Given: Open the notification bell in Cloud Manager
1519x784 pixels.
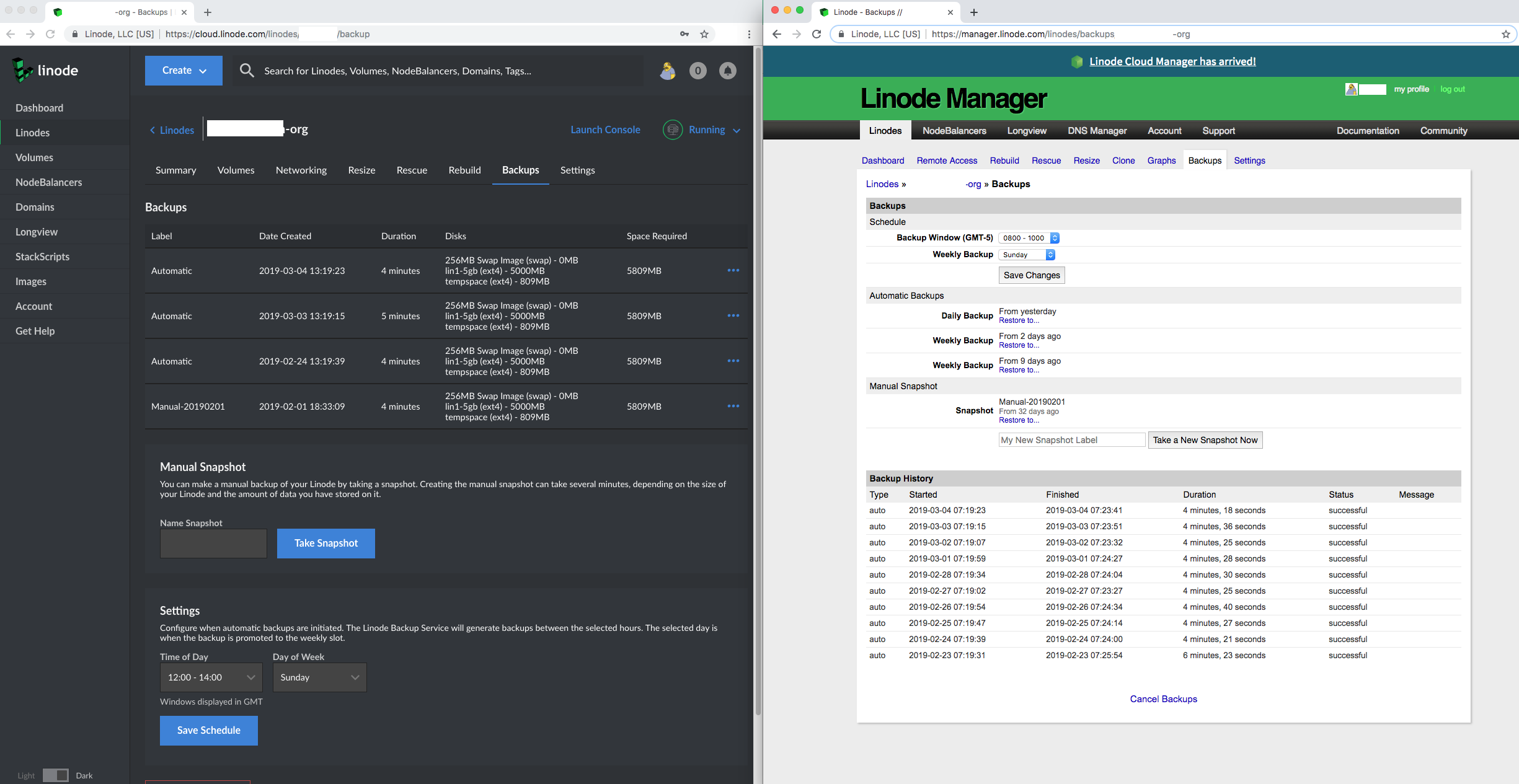Looking at the screenshot, I should click(x=728, y=71).
